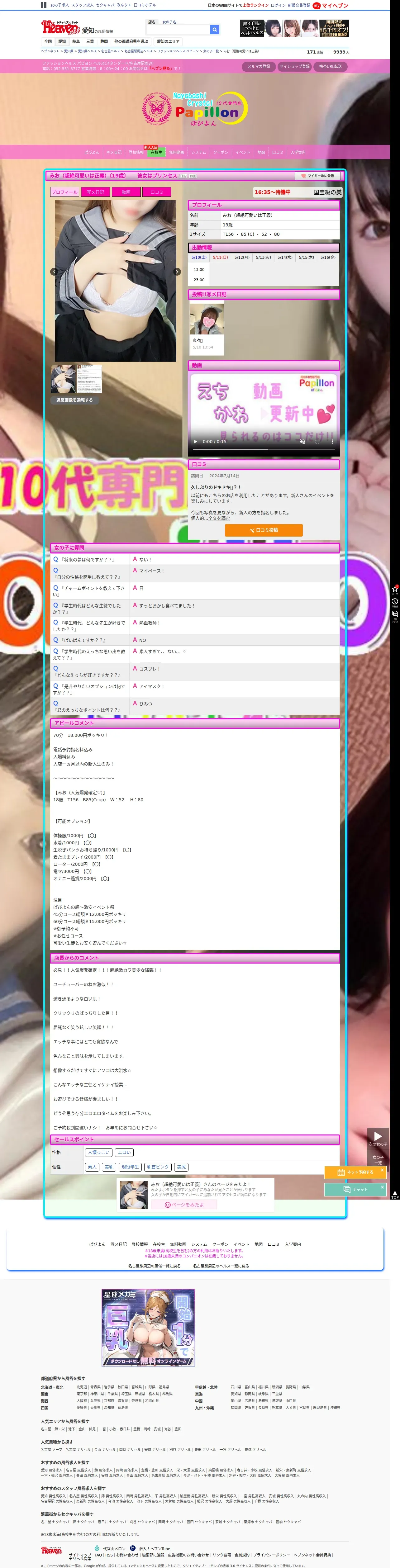Click the ログイン link in header
Viewport: 400px width, 1568px height.
pos(278,6)
